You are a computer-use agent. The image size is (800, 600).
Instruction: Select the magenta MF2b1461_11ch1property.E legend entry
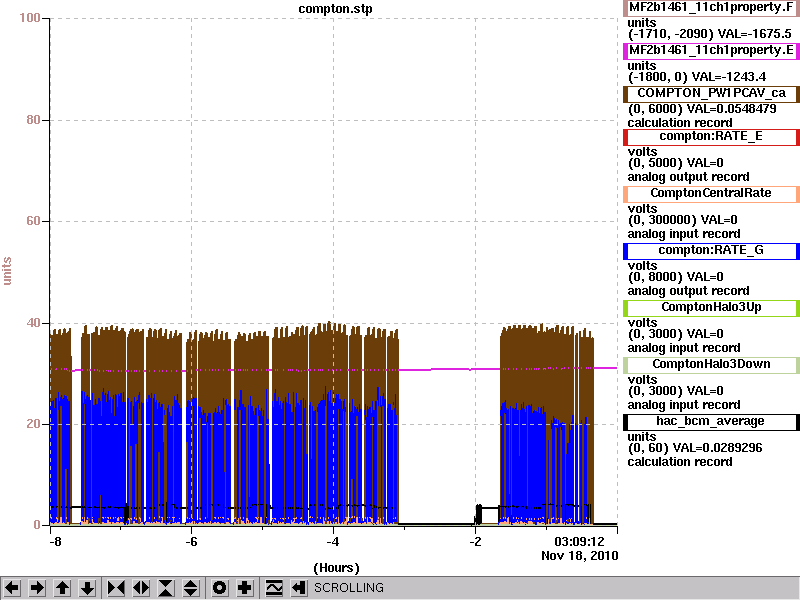(x=711, y=51)
